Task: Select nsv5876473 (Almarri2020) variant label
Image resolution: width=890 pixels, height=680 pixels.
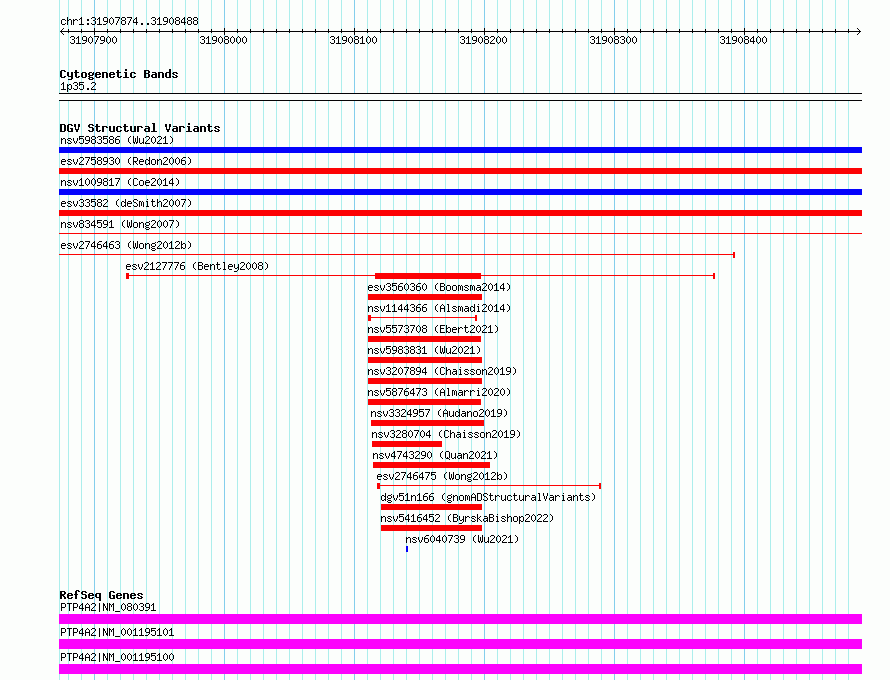Action: click(439, 392)
